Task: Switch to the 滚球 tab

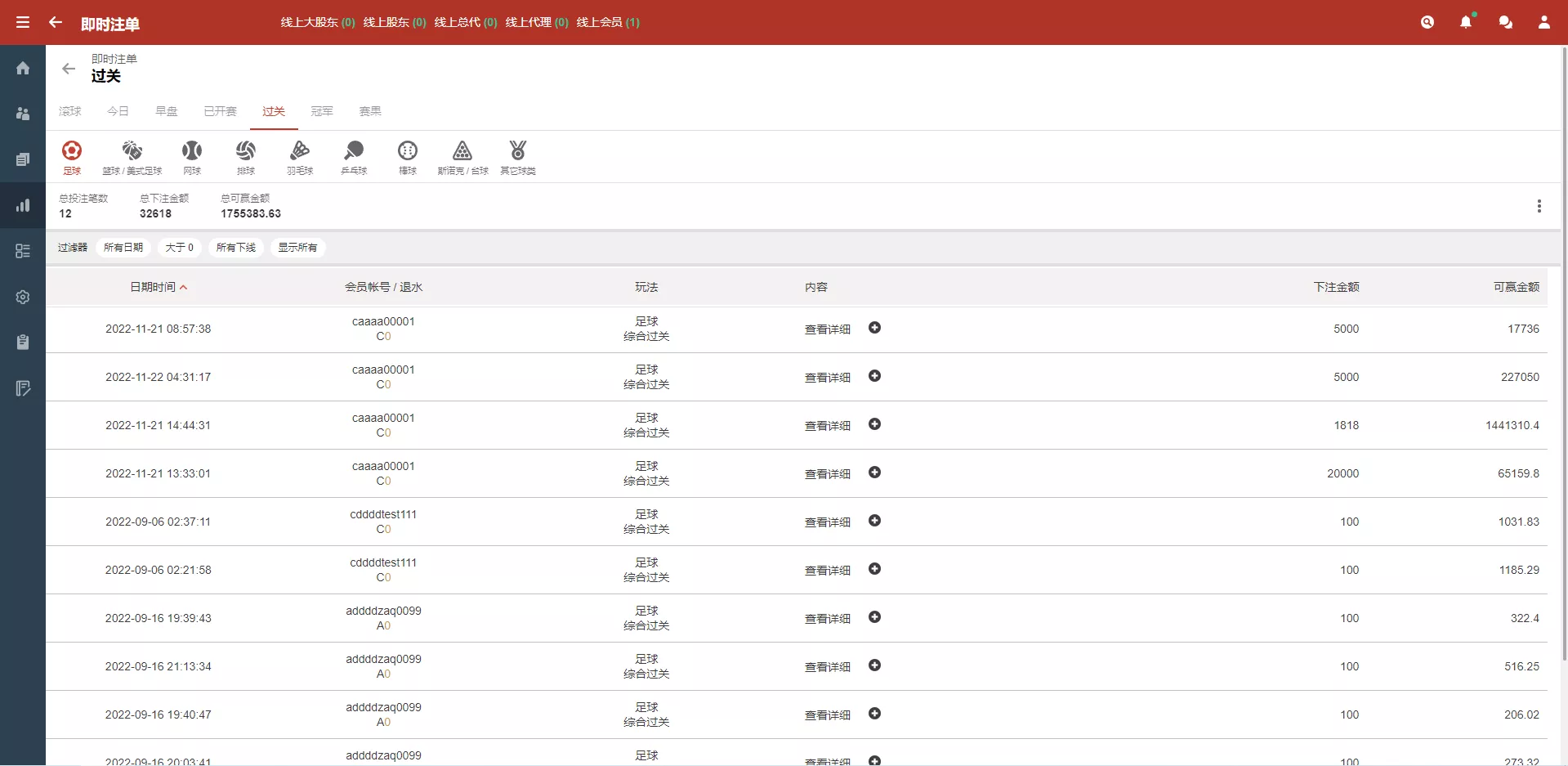Action: (70, 111)
